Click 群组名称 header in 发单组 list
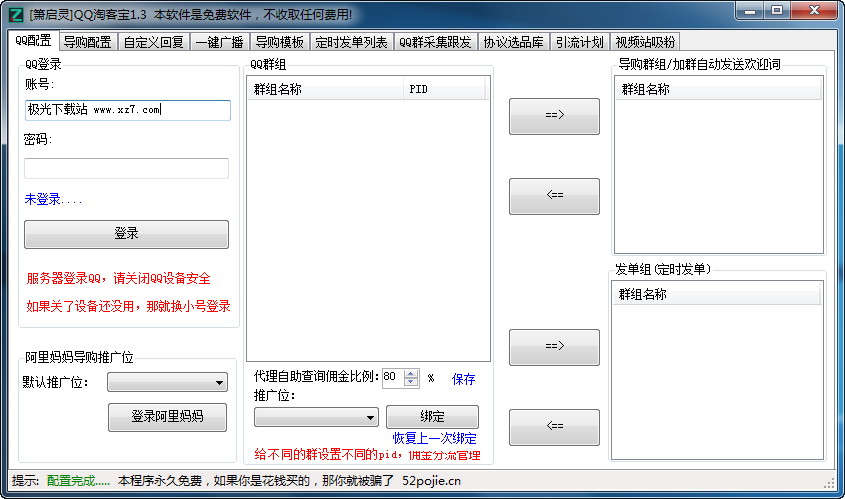The image size is (845, 499). tap(716, 294)
